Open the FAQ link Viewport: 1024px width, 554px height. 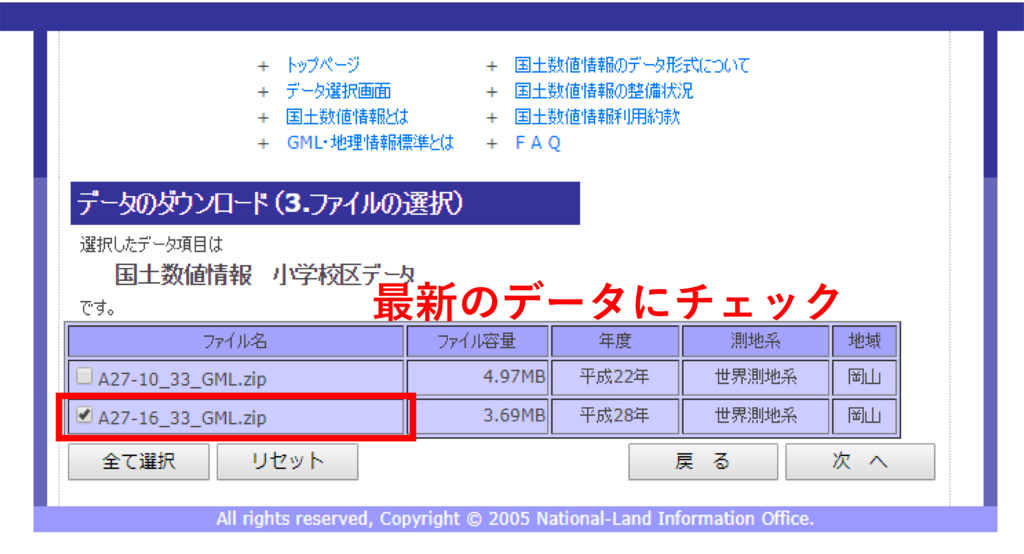point(537,143)
